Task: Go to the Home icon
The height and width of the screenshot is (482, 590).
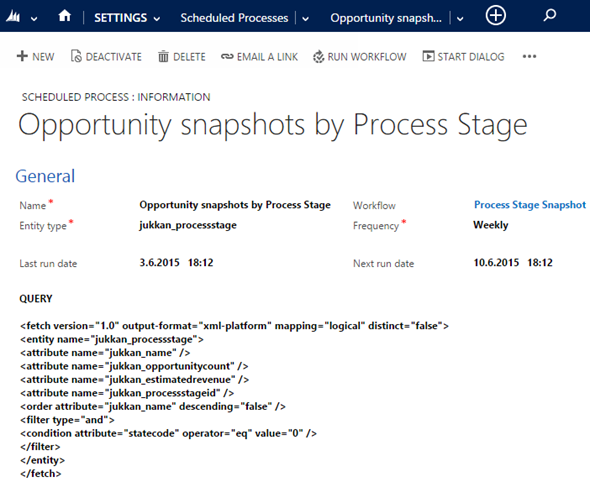Action: tap(65, 16)
